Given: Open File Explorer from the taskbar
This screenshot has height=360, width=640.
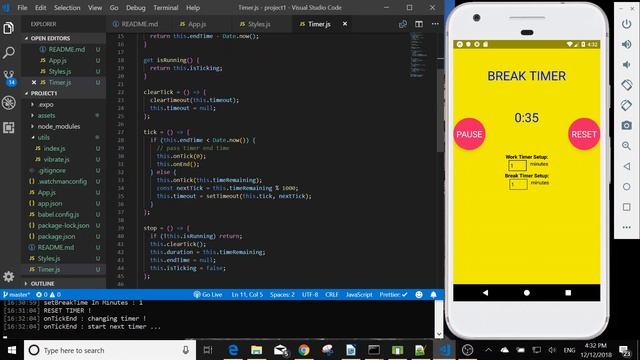Looking at the screenshot, I should [257, 350].
